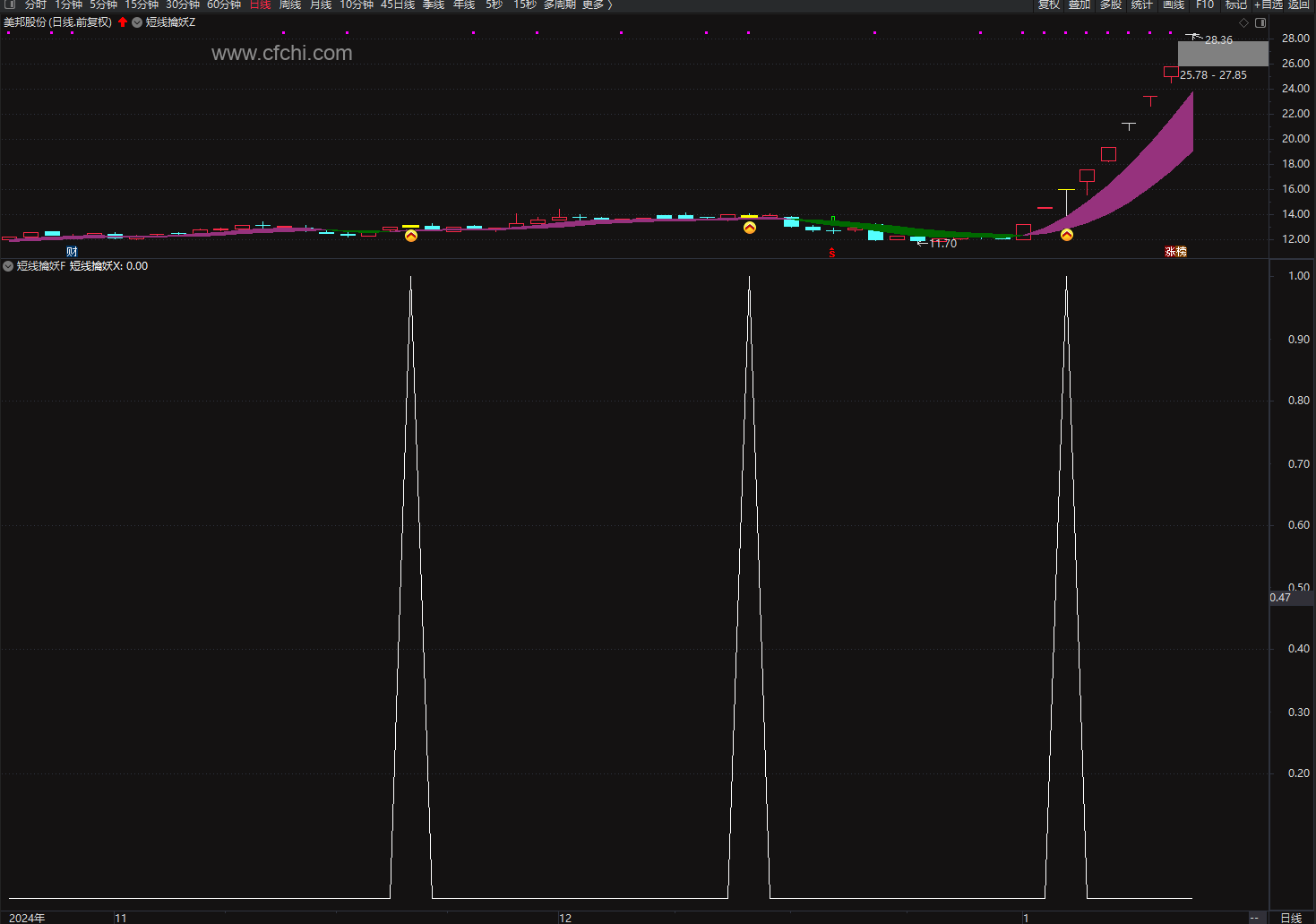The height and width of the screenshot is (924, 1316).
Task: Click the diamond icon in chart corner
Action: click(x=1243, y=22)
